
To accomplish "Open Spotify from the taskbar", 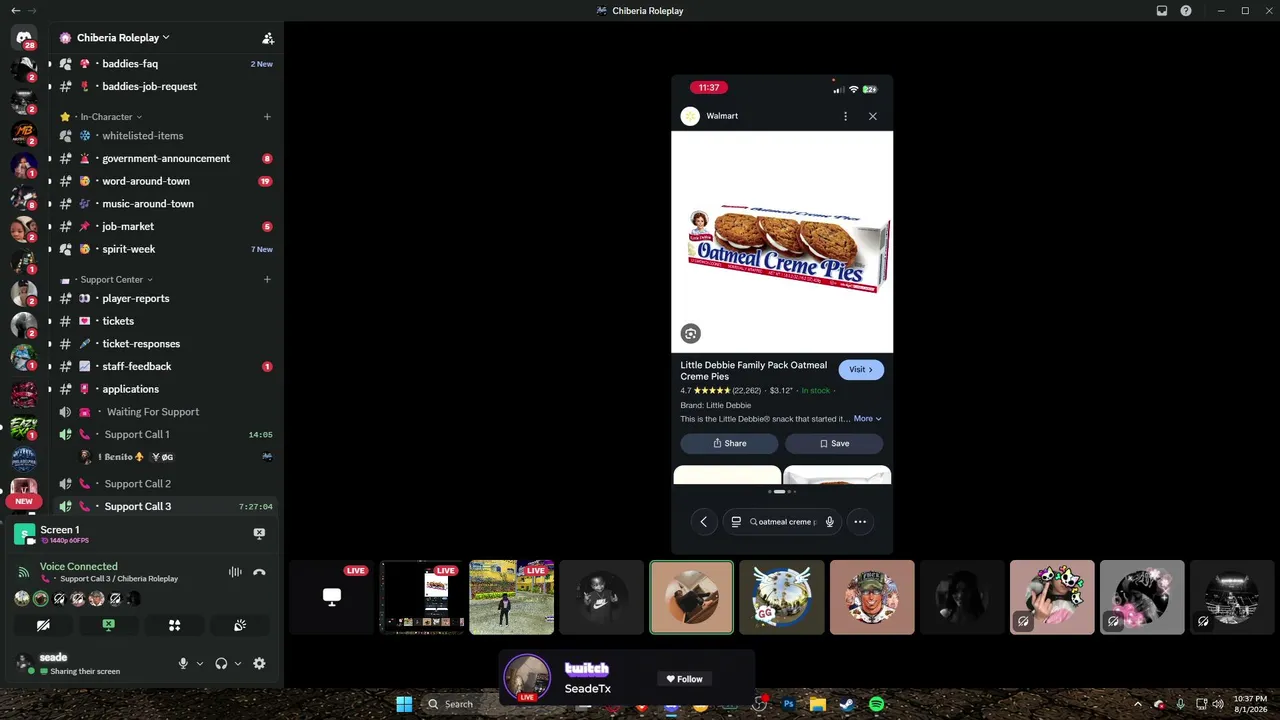I will click(876, 704).
